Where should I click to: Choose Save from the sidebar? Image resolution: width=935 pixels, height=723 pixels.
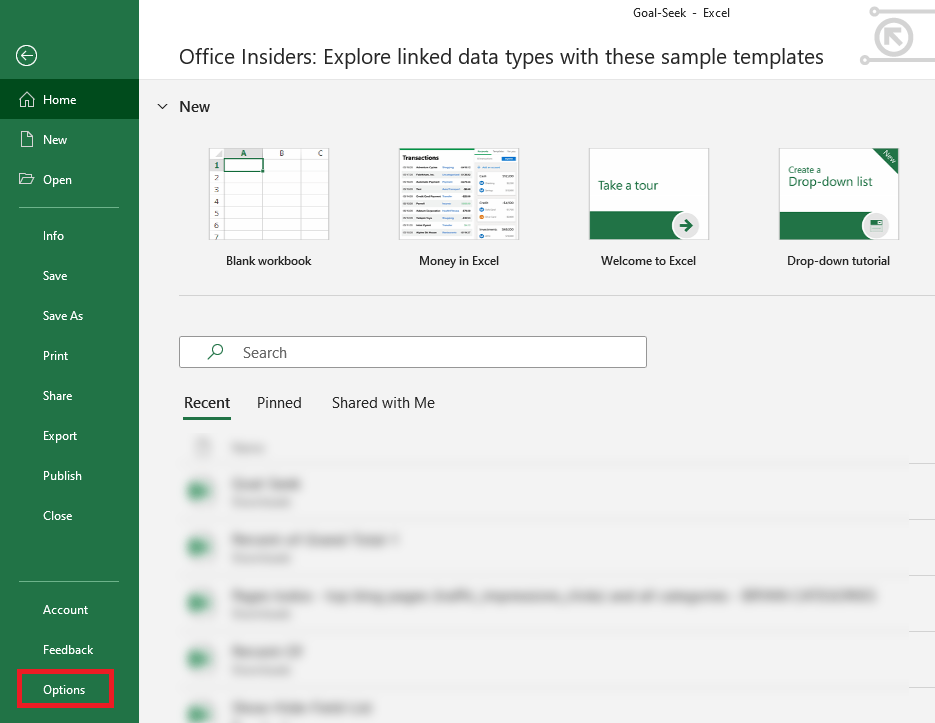tap(69, 276)
